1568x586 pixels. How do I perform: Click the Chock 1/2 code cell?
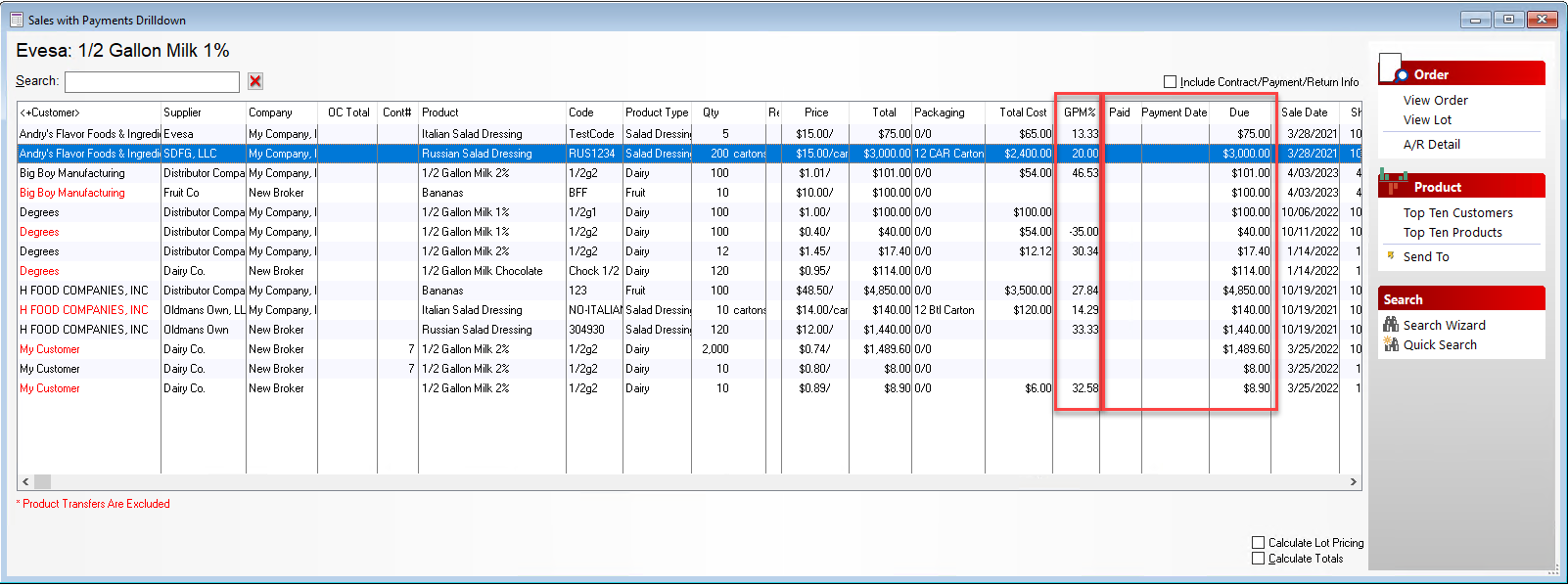594,271
